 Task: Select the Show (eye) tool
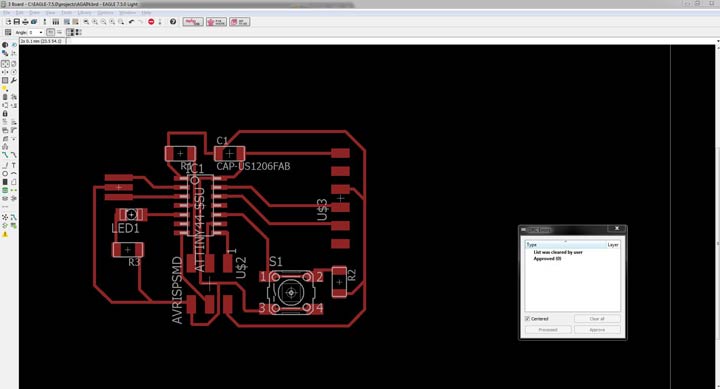point(14,45)
